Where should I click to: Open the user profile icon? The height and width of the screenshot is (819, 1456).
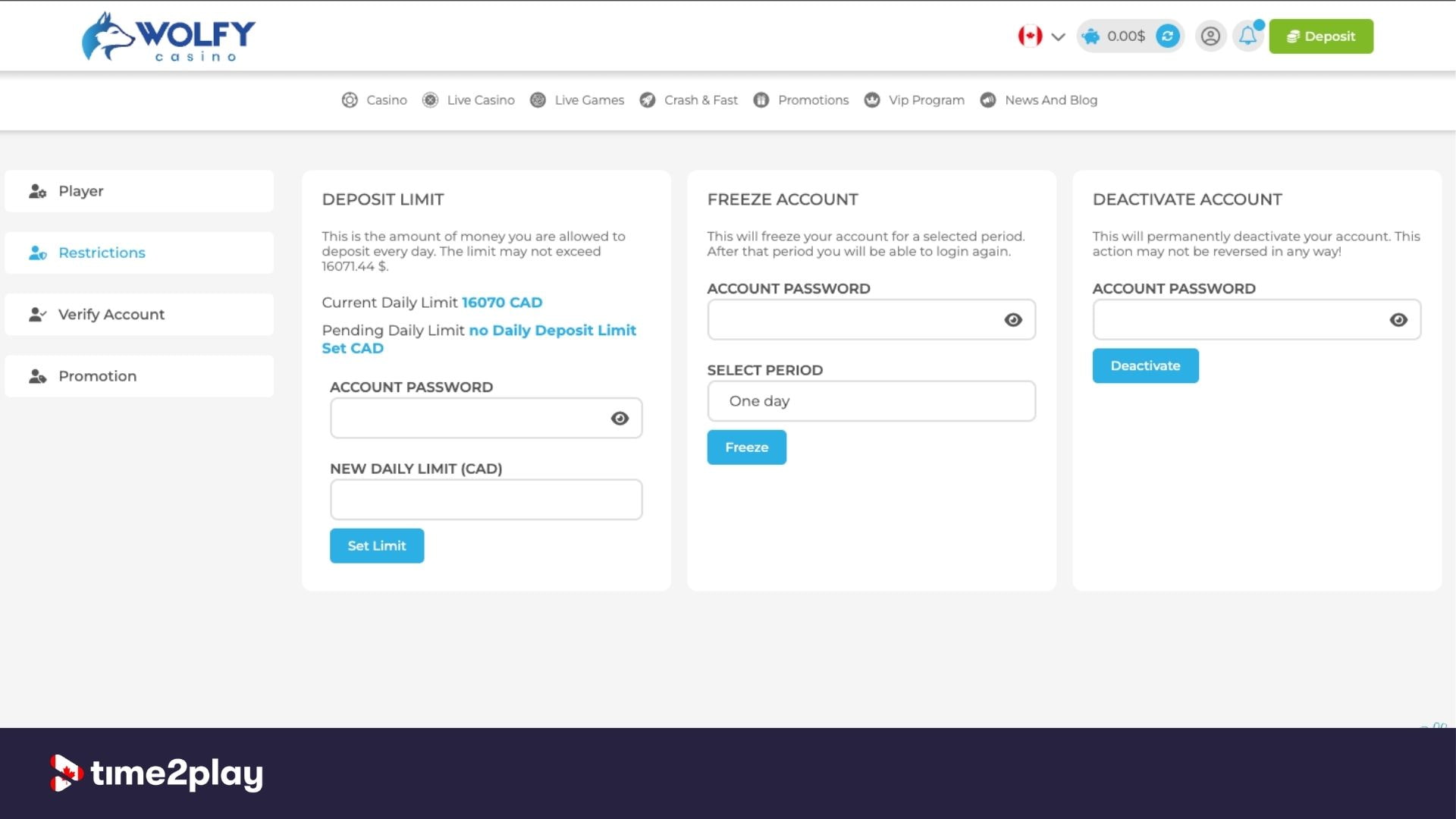coord(1210,36)
